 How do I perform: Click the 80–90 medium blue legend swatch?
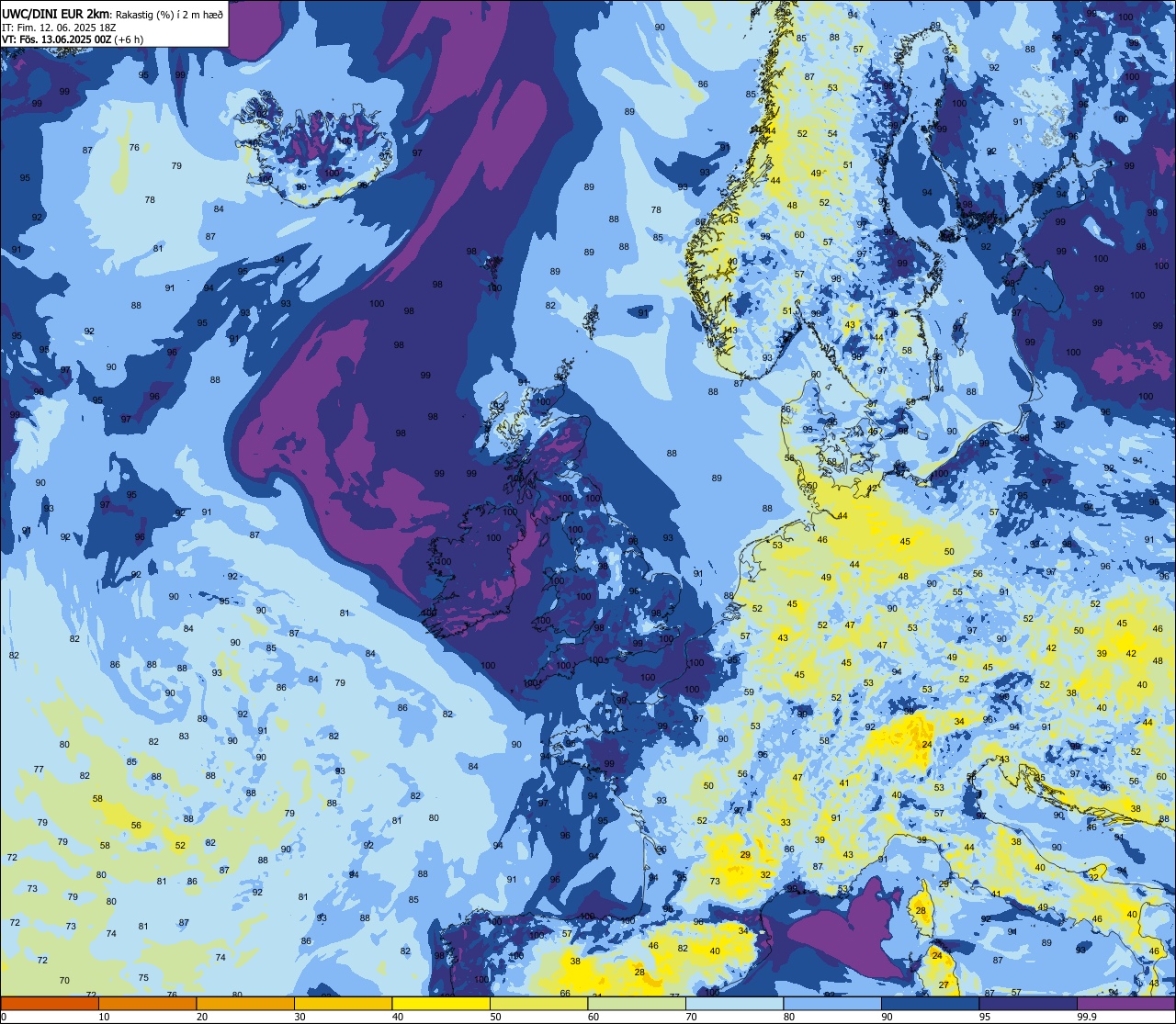coord(832,1003)
